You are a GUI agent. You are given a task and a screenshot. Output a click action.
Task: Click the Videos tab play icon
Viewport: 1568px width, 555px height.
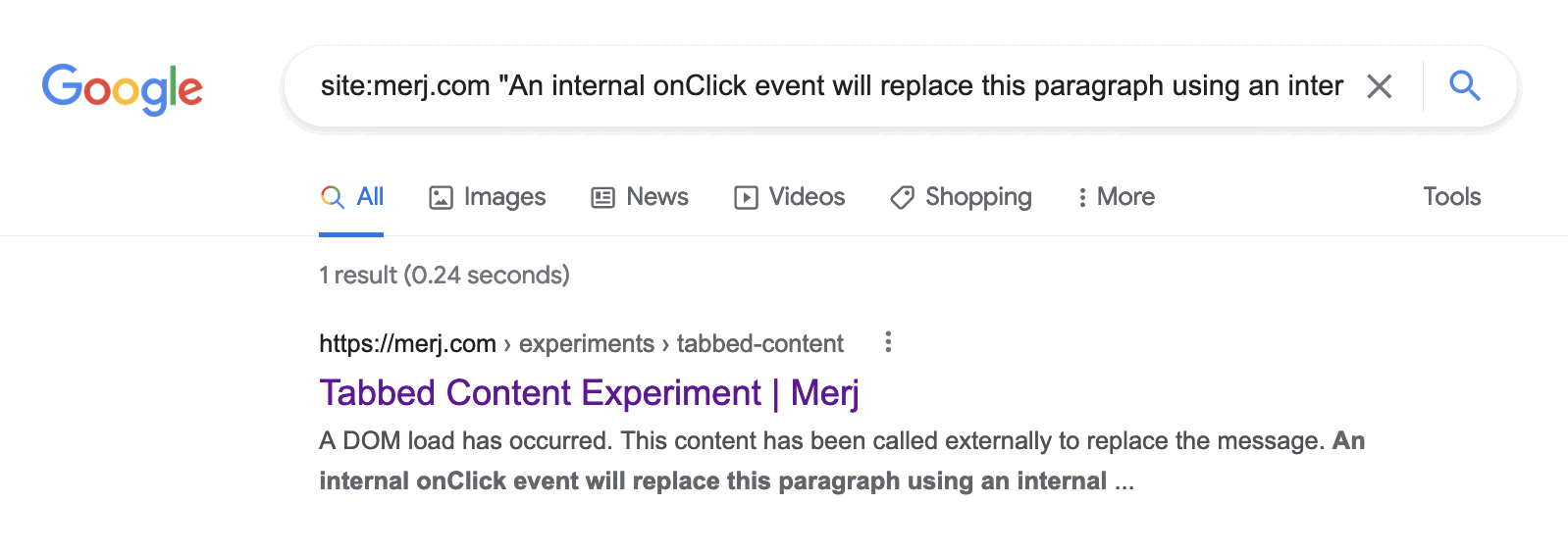(x=746, y=198)
